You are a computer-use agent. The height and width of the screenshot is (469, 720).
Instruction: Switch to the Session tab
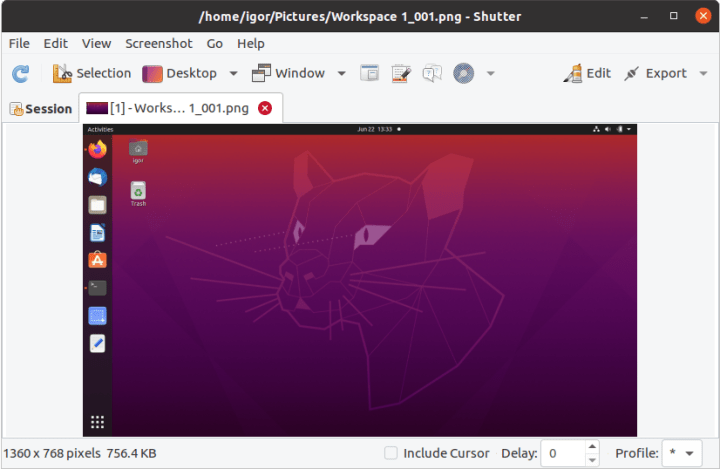[x=41, y=109]
